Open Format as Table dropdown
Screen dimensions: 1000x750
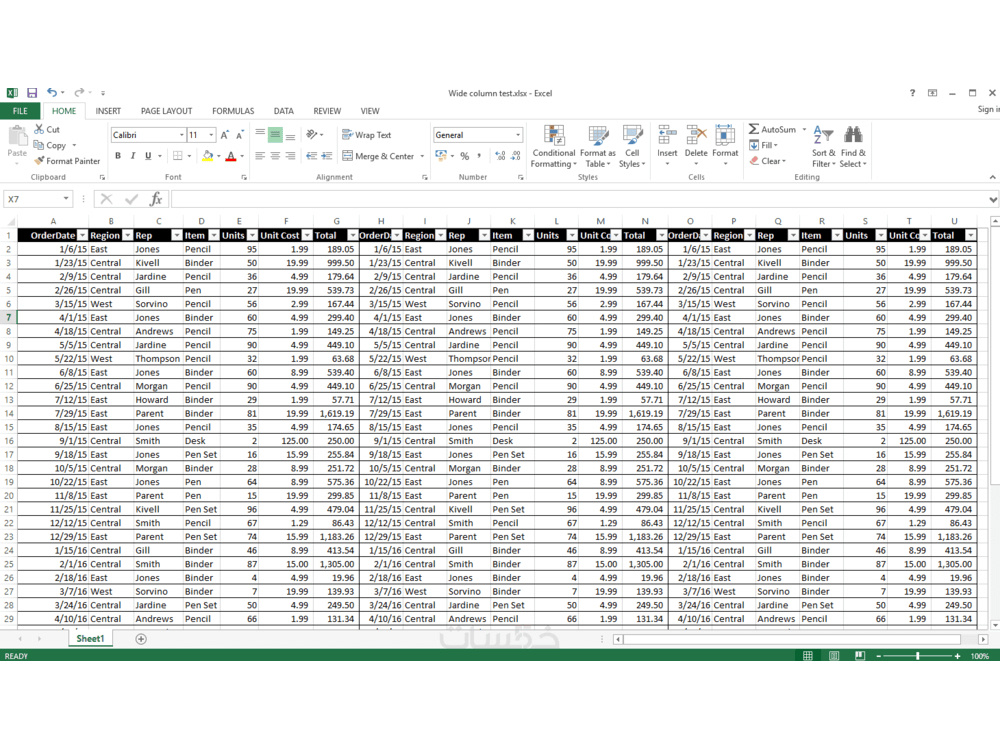point(598,146)
